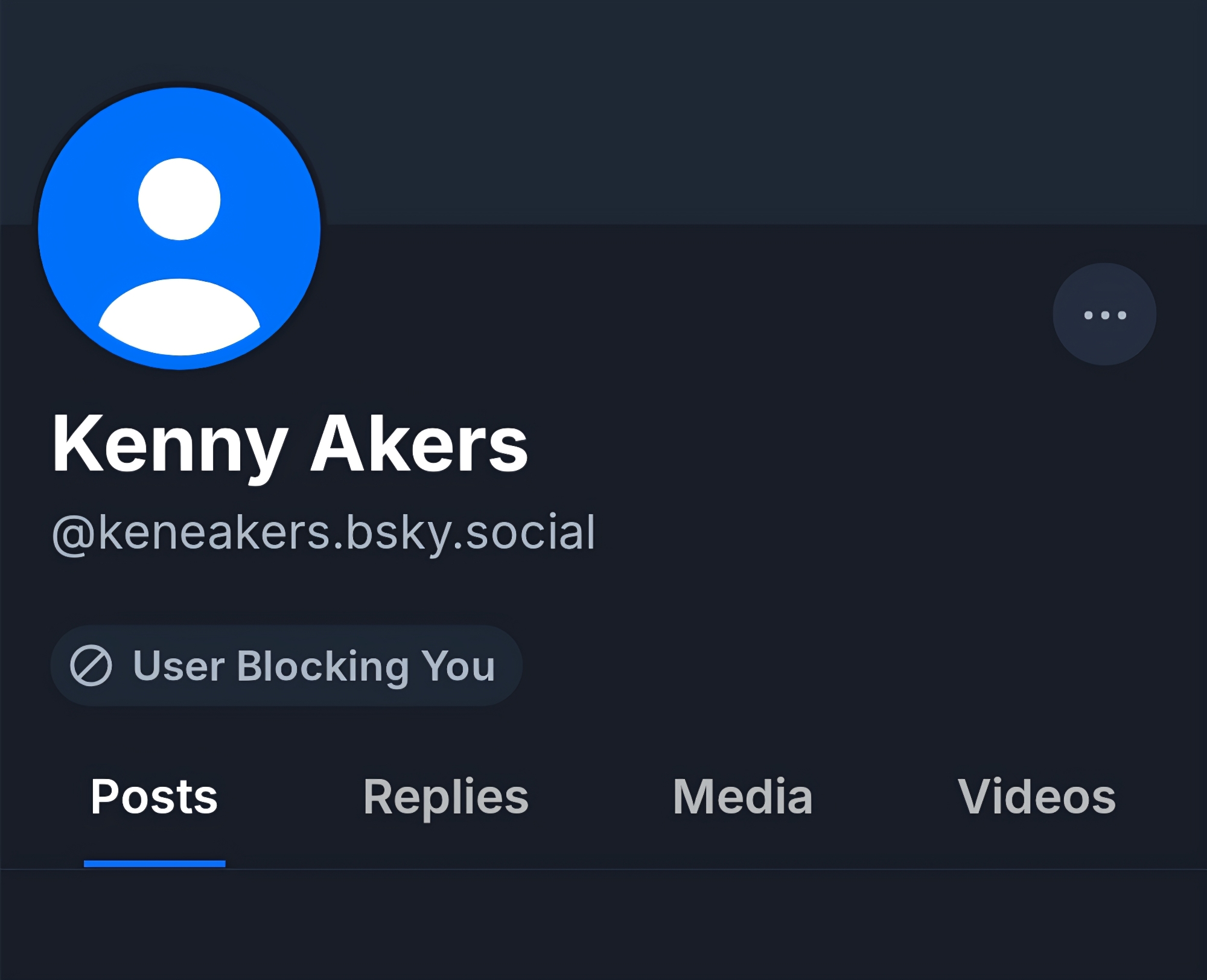
Task: Click the empty feed area below tabs
Action: pyautogui.click(x=603, y=923)
